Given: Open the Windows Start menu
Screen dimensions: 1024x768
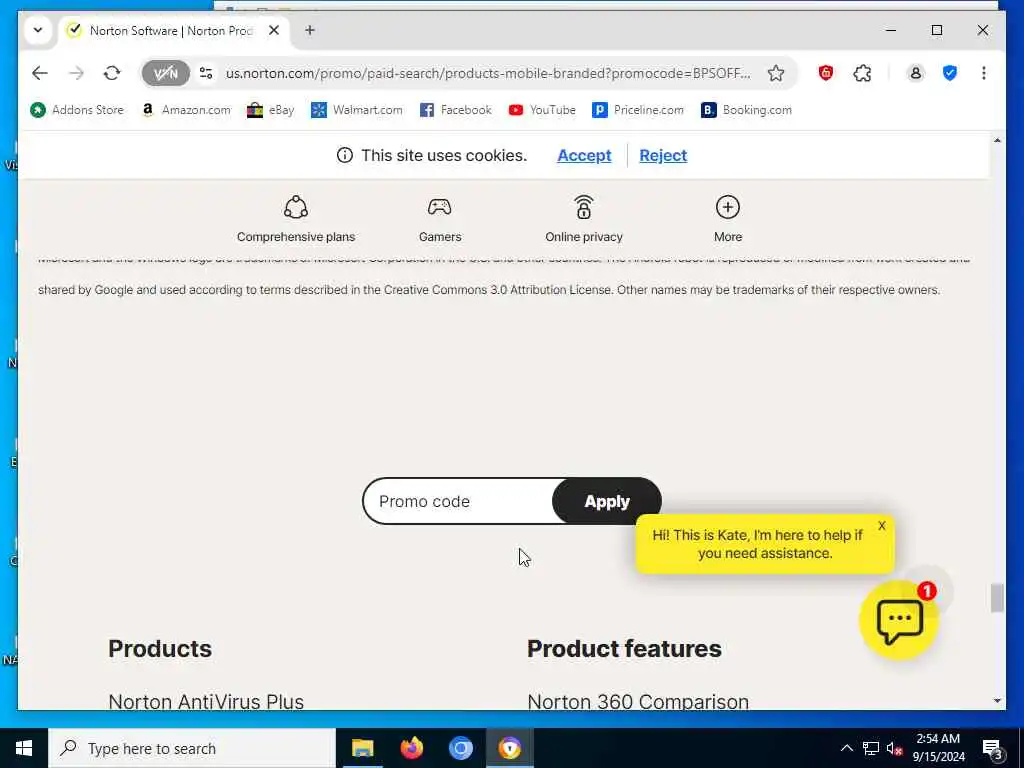Looking at the screenshot, I should pyautogui.click(x=24, y=748).
